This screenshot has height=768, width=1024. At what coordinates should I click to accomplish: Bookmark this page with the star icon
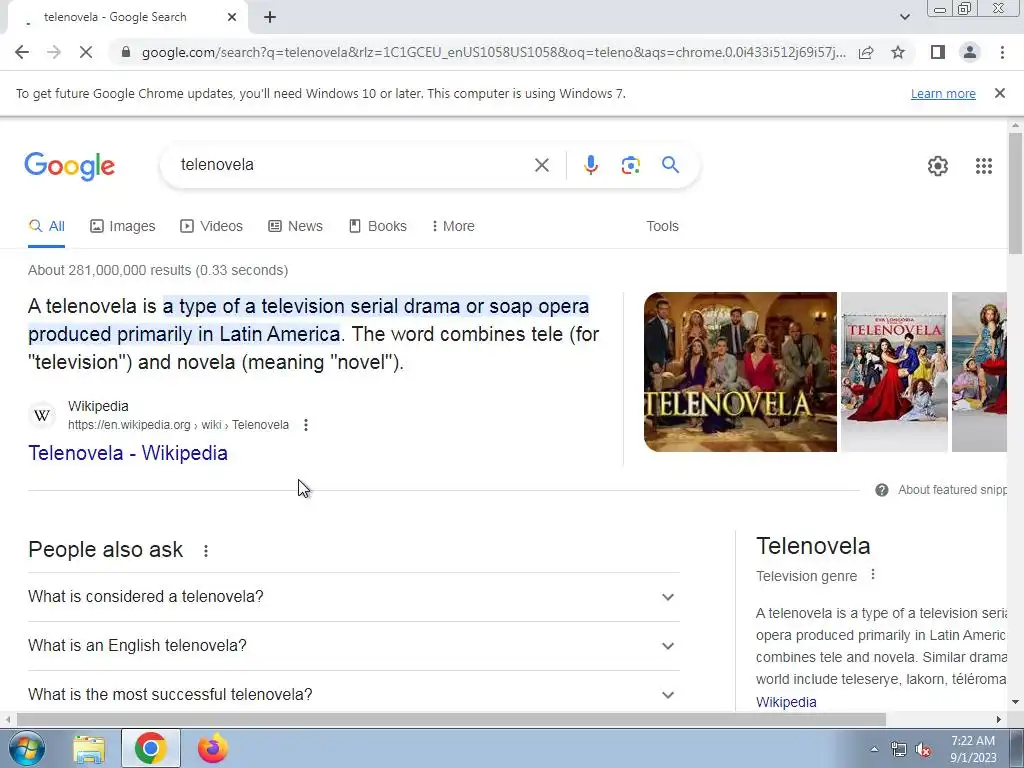[x=898, y=52]
